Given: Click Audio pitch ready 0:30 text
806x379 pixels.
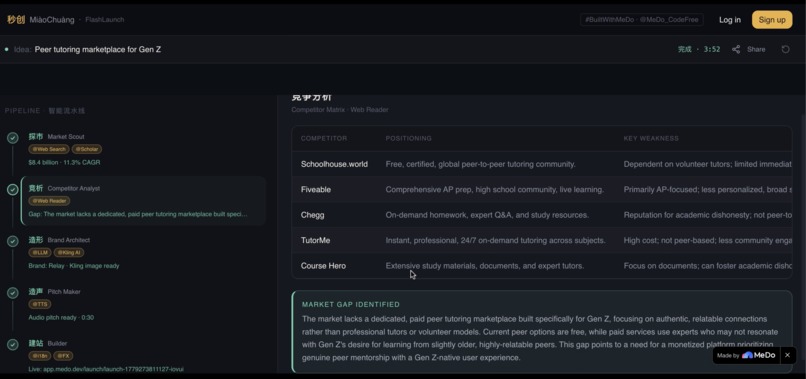Looking at the screenshot, I should click(x=61, y=318).
